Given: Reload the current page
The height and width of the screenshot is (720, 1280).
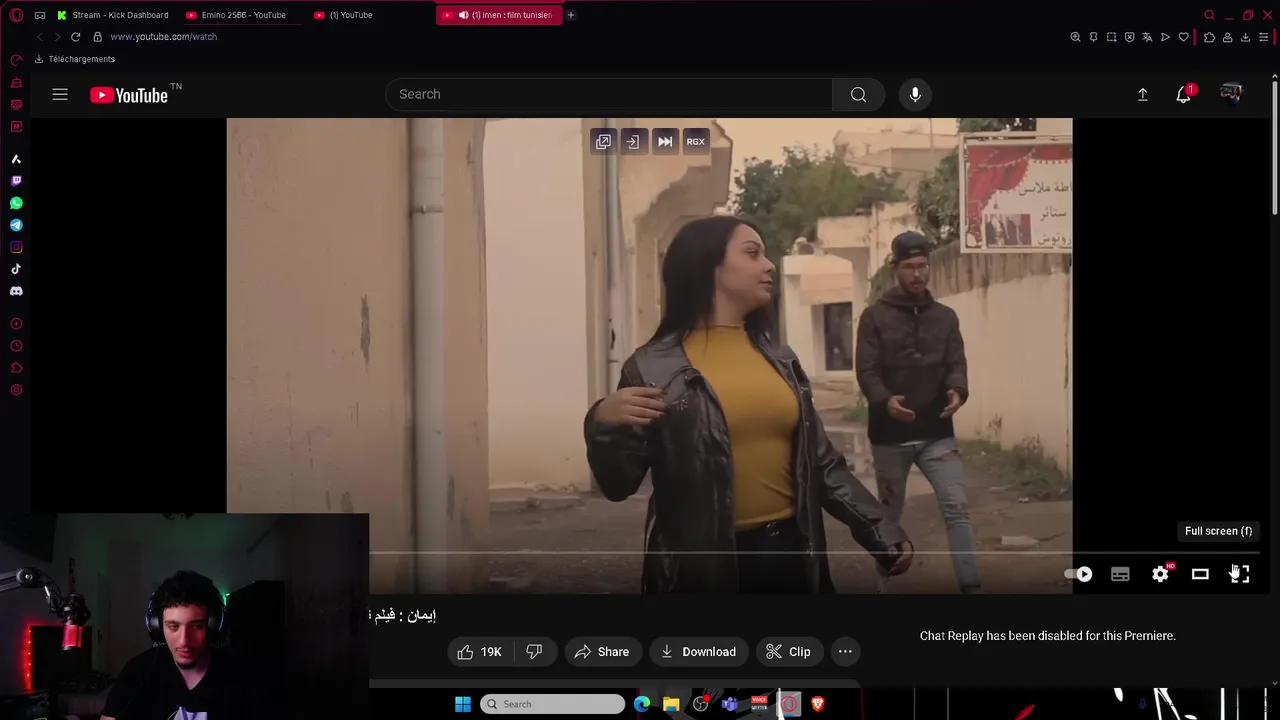Looking at the screenshot, I should pos(75,37).
